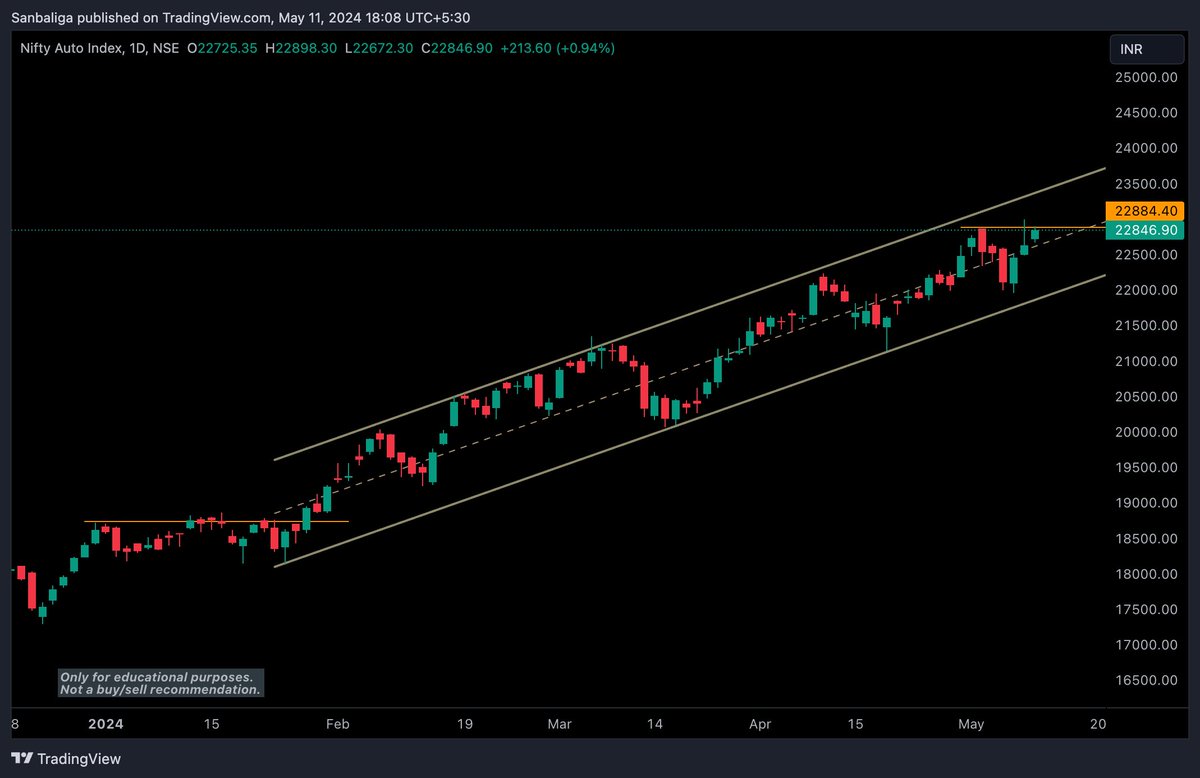This screenshot has width=1200, height=778.
Task: Click the Feb label on the time axis
Action: (338, 723)
